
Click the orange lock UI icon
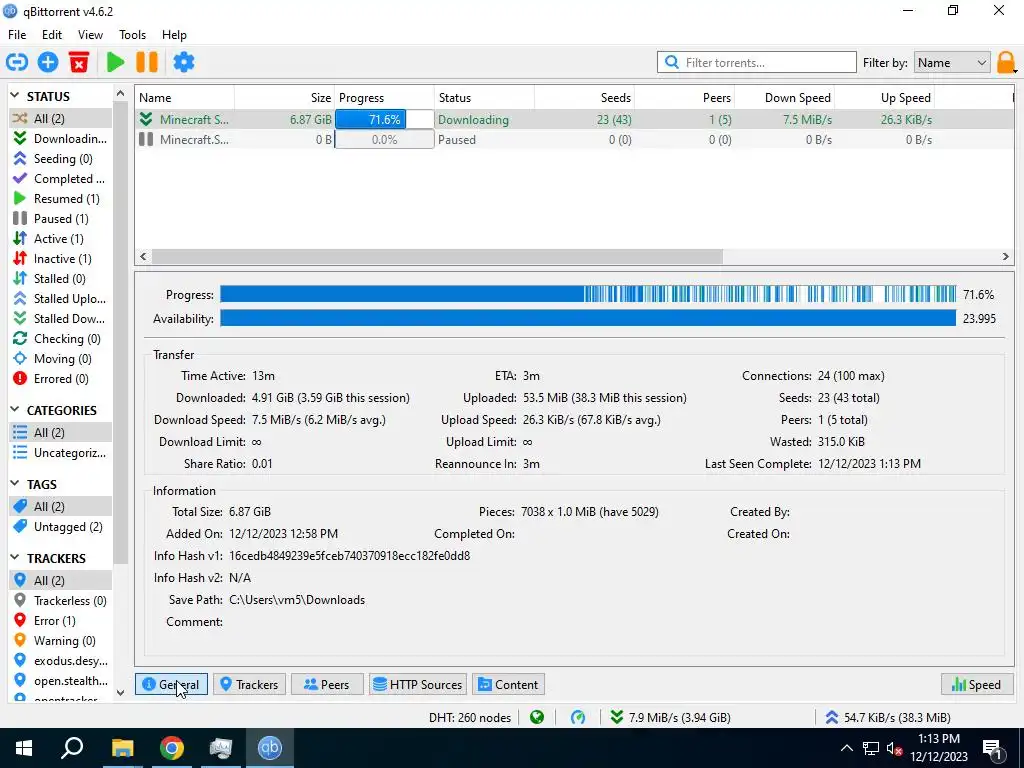tap(1006, 63)
